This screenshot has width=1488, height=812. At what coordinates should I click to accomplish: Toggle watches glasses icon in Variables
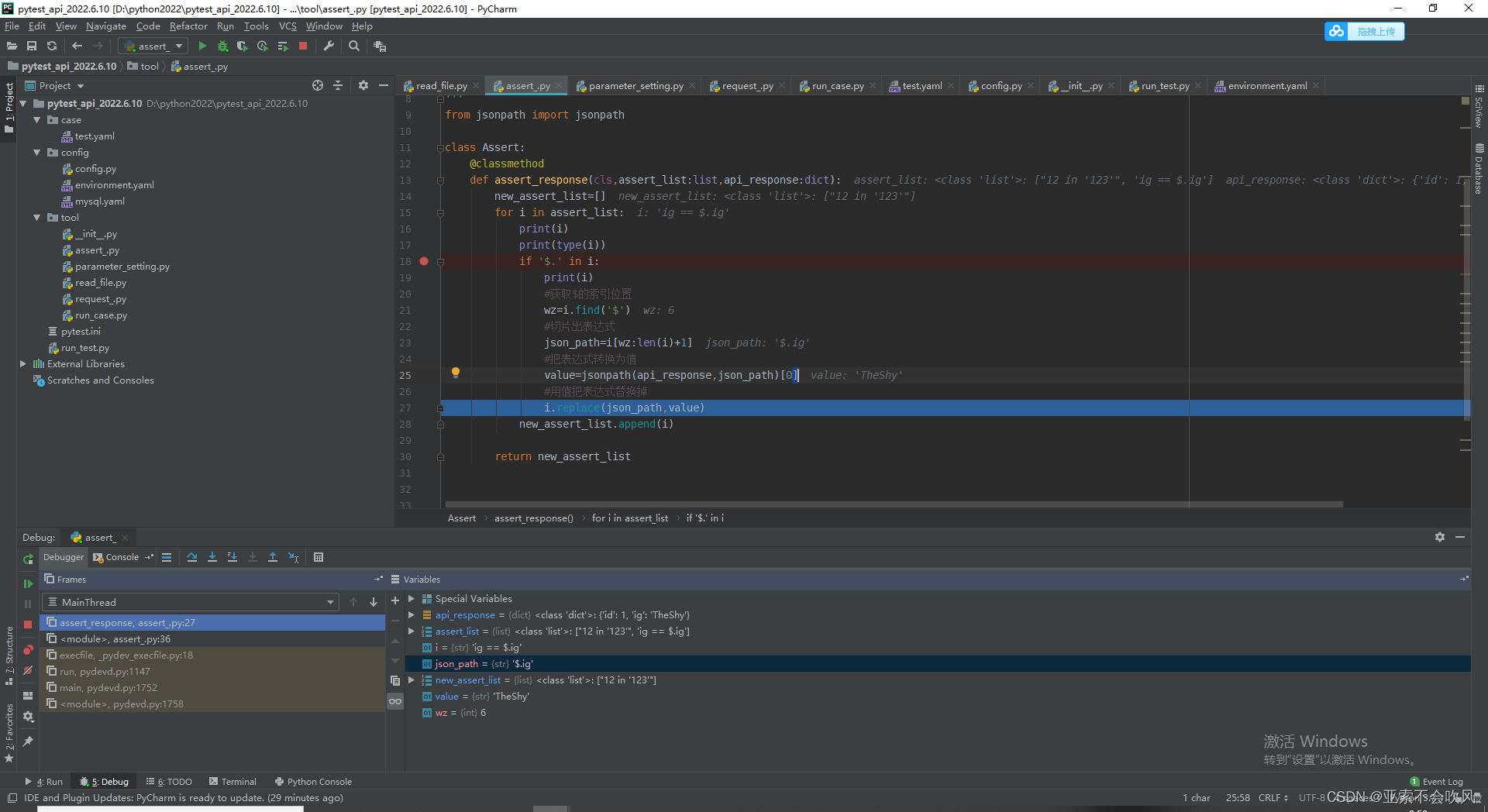[395, 701]
